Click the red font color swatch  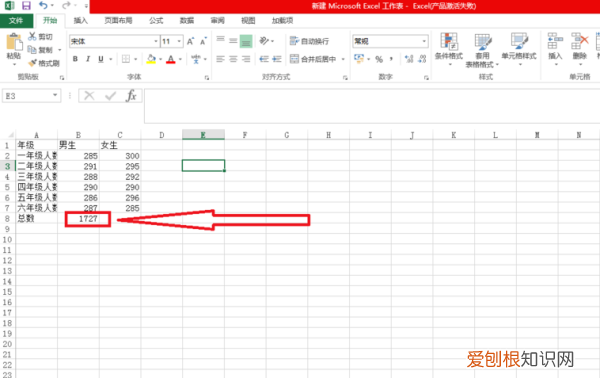pos(171,59)
